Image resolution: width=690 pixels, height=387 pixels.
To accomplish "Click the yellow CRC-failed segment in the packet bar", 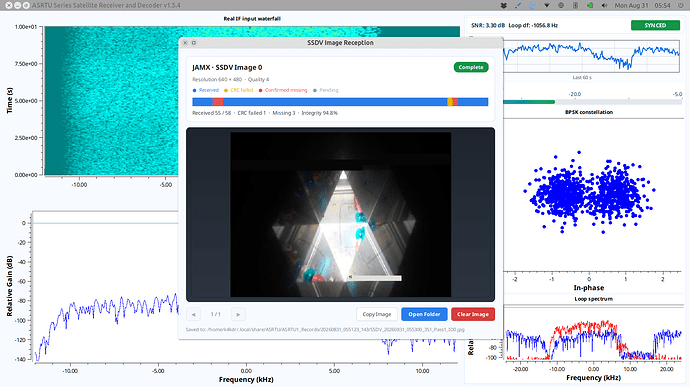I will [x=450, y=102].
